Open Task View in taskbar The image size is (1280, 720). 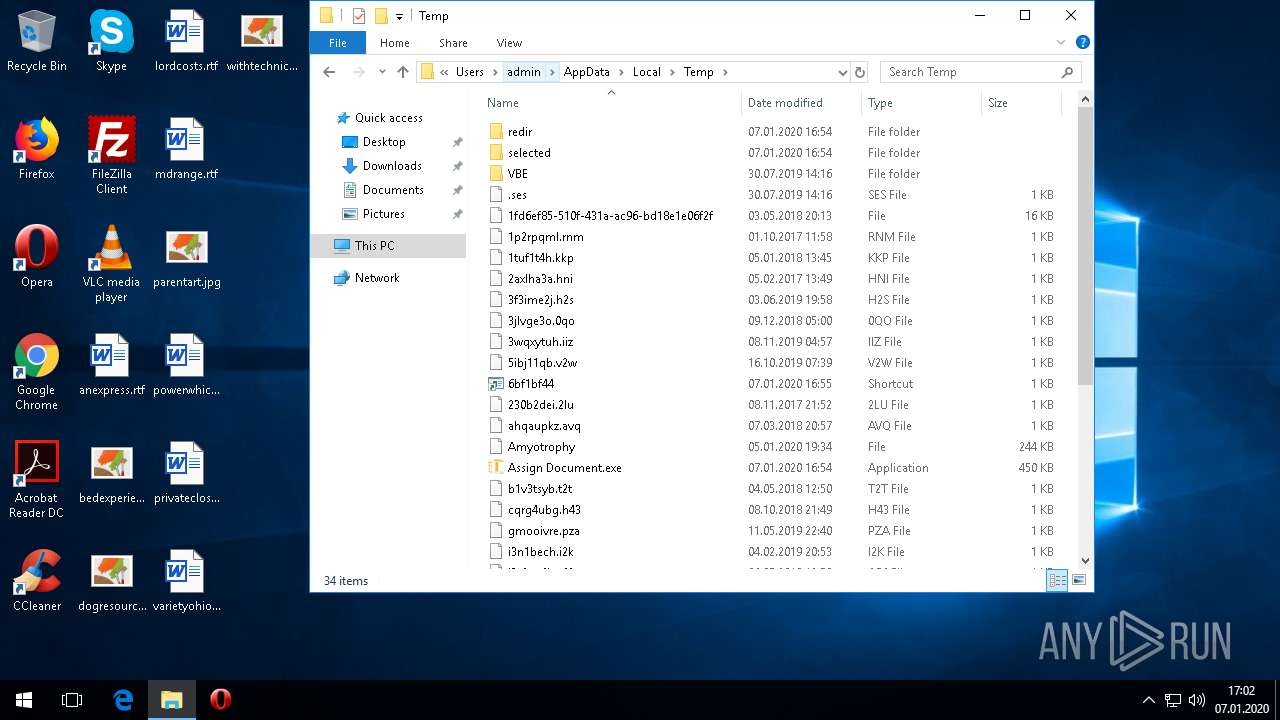pos(72,700)
